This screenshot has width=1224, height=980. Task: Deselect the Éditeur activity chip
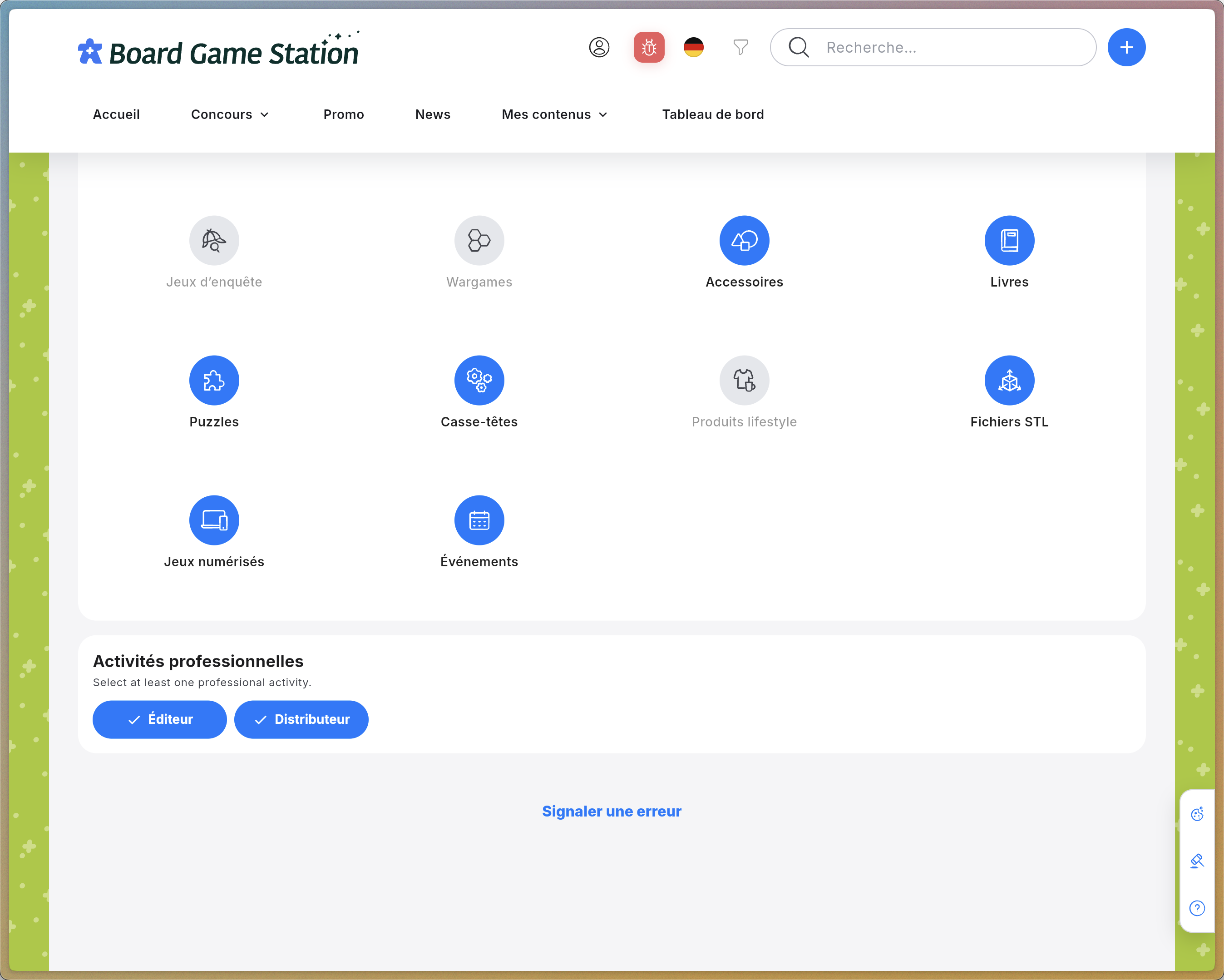(x=159, y=719)
